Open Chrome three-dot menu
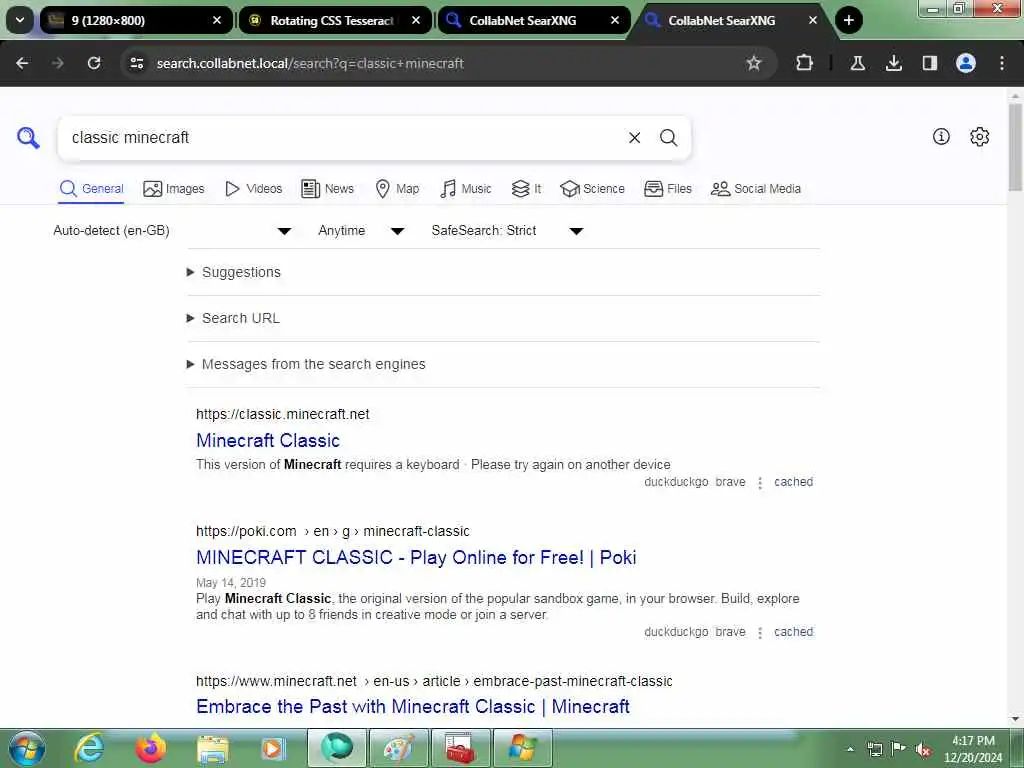This screenshot has width=1024, height=768. click(1002, 63)
